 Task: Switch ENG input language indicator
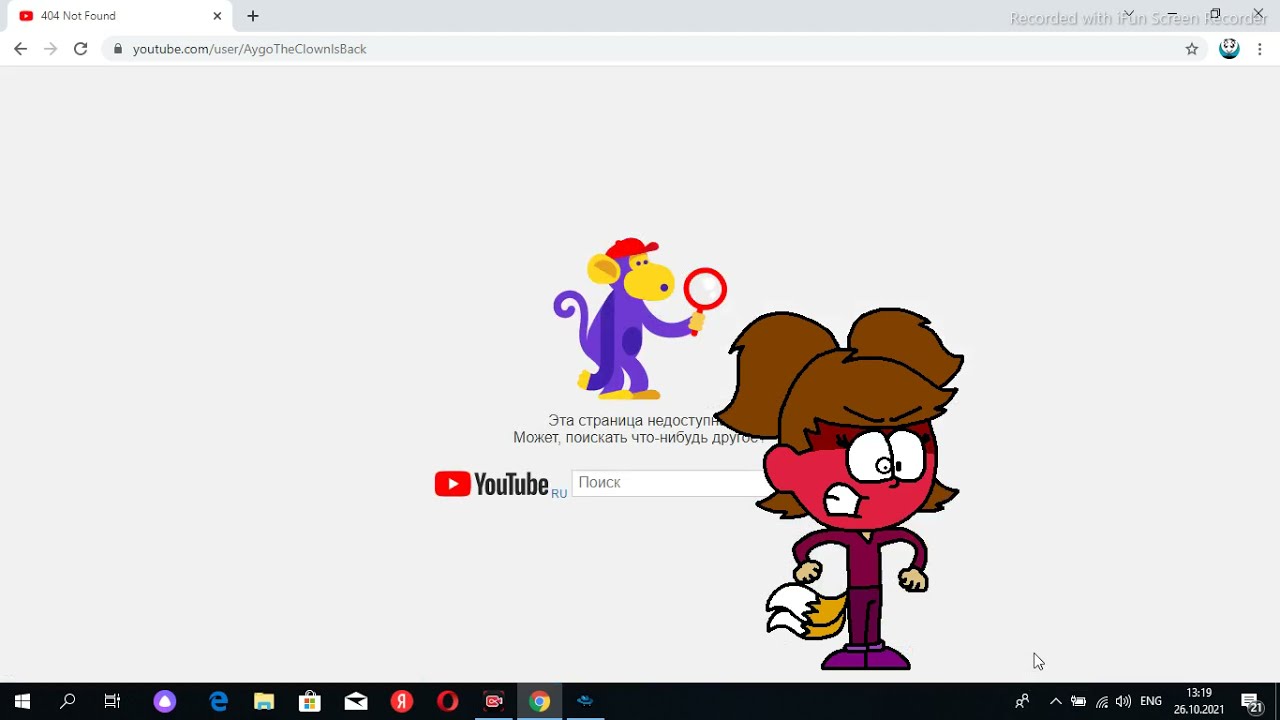click(x=1151, y=701)
